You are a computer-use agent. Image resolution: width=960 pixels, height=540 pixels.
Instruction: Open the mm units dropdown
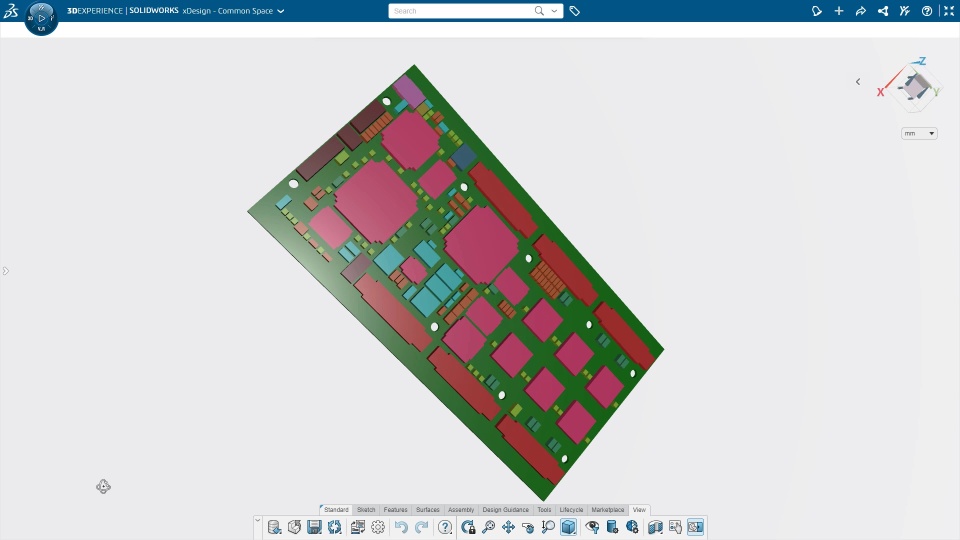(x=919, y=133)
